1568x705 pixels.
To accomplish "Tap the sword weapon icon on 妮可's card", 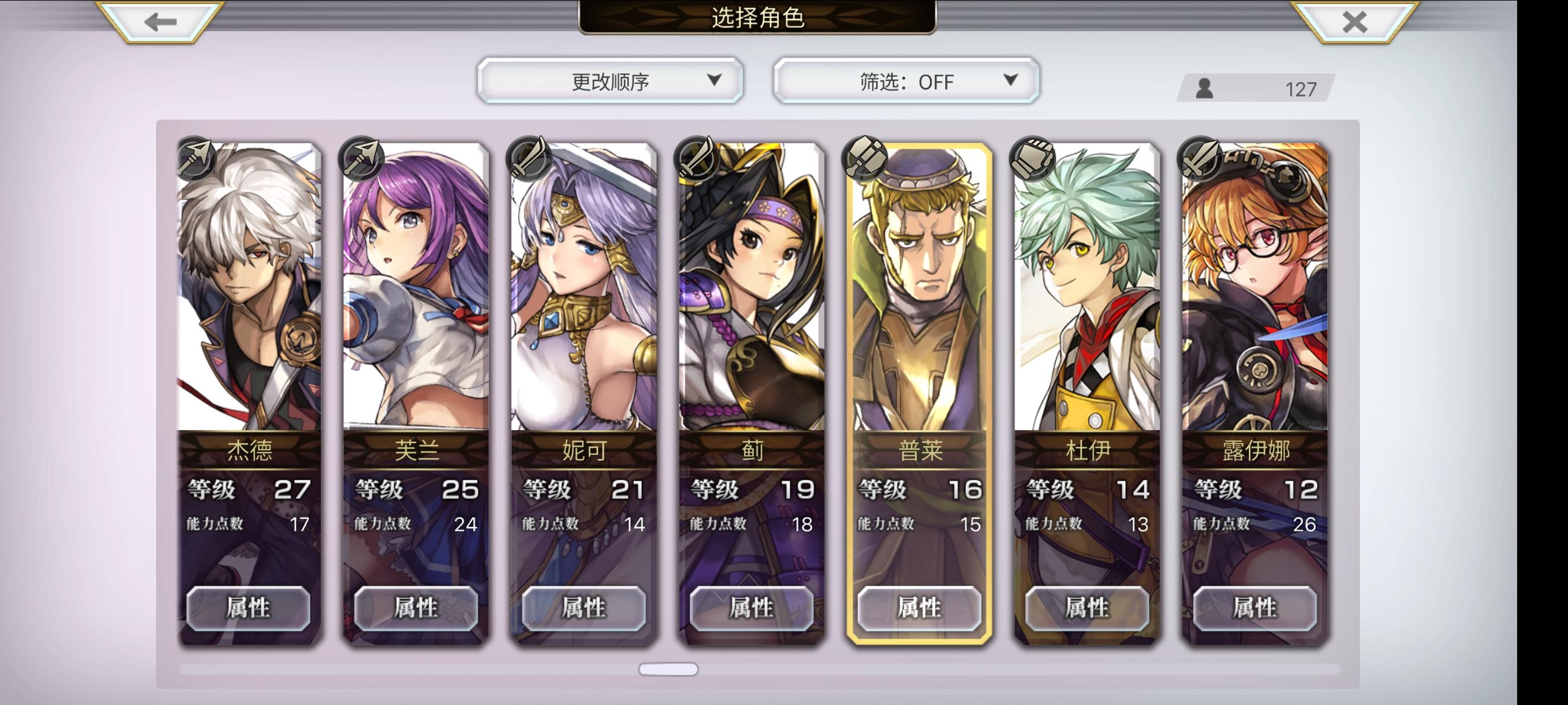I will pyautogui.click(x=530, y=158).
